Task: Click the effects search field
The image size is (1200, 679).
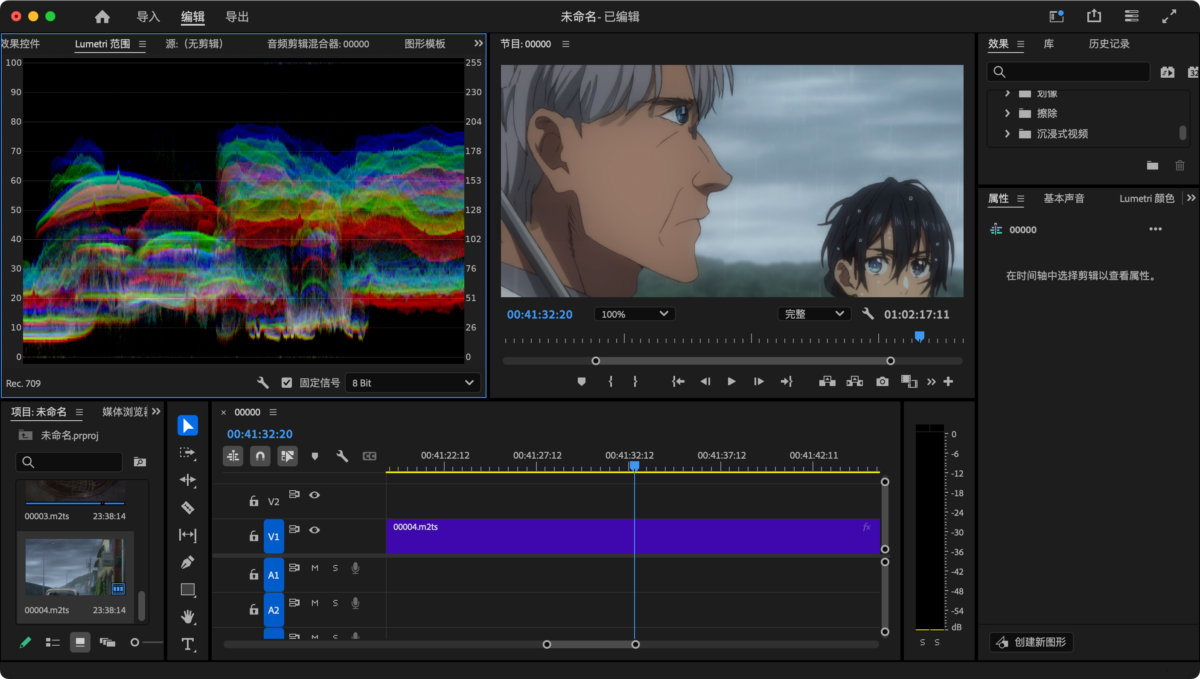Action: 1068,72
